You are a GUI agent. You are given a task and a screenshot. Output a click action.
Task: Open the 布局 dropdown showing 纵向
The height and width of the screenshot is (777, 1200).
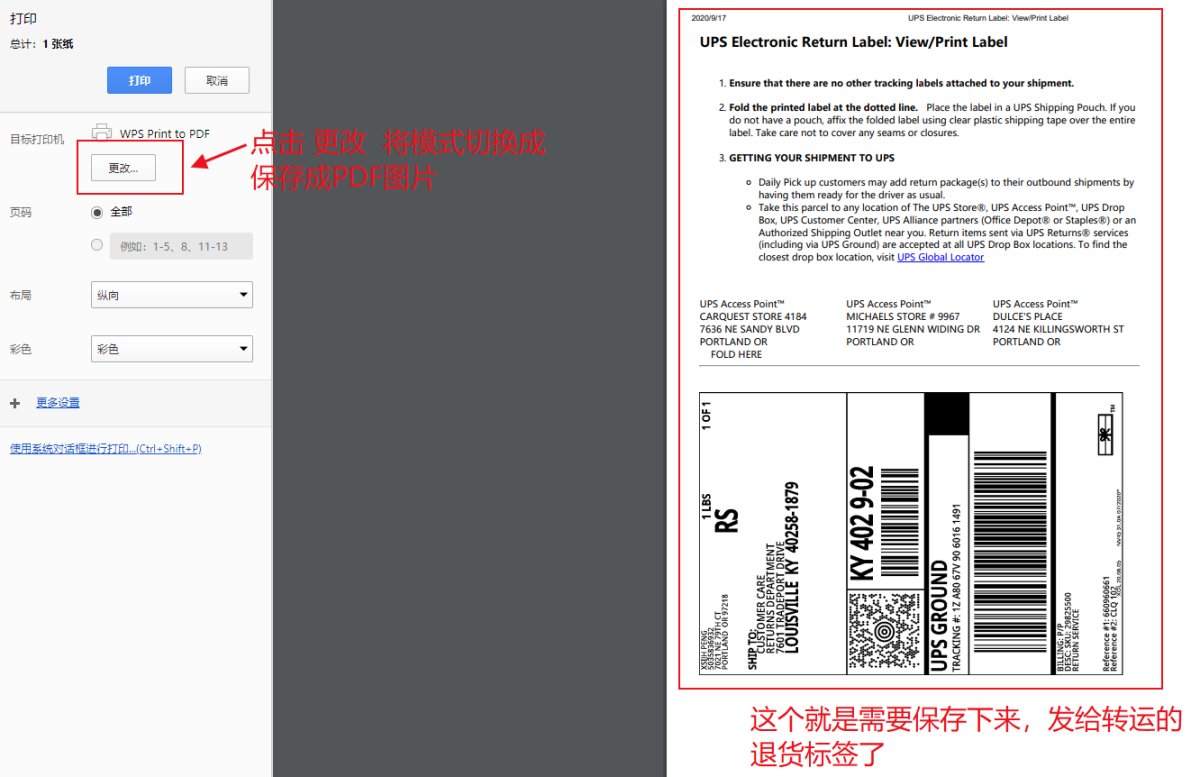pos(172,295)
